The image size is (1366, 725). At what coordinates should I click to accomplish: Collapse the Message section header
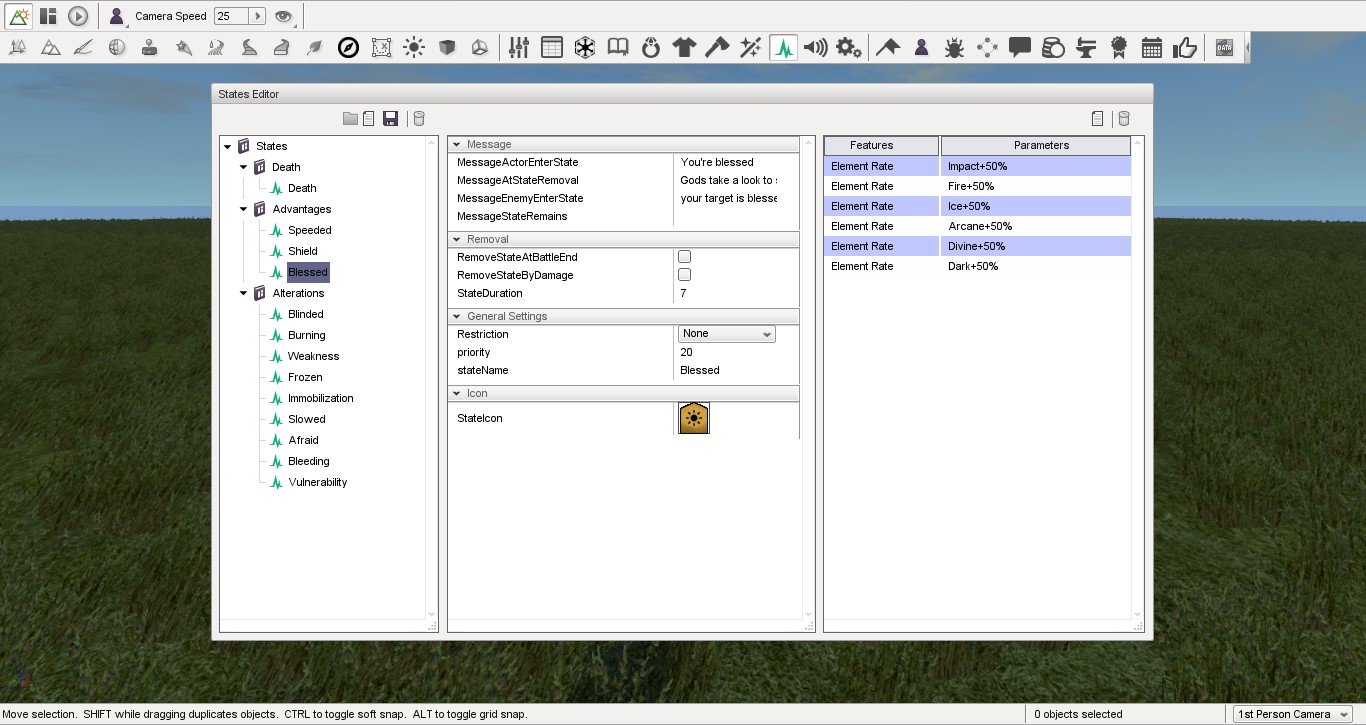click(x=458, y=143)
